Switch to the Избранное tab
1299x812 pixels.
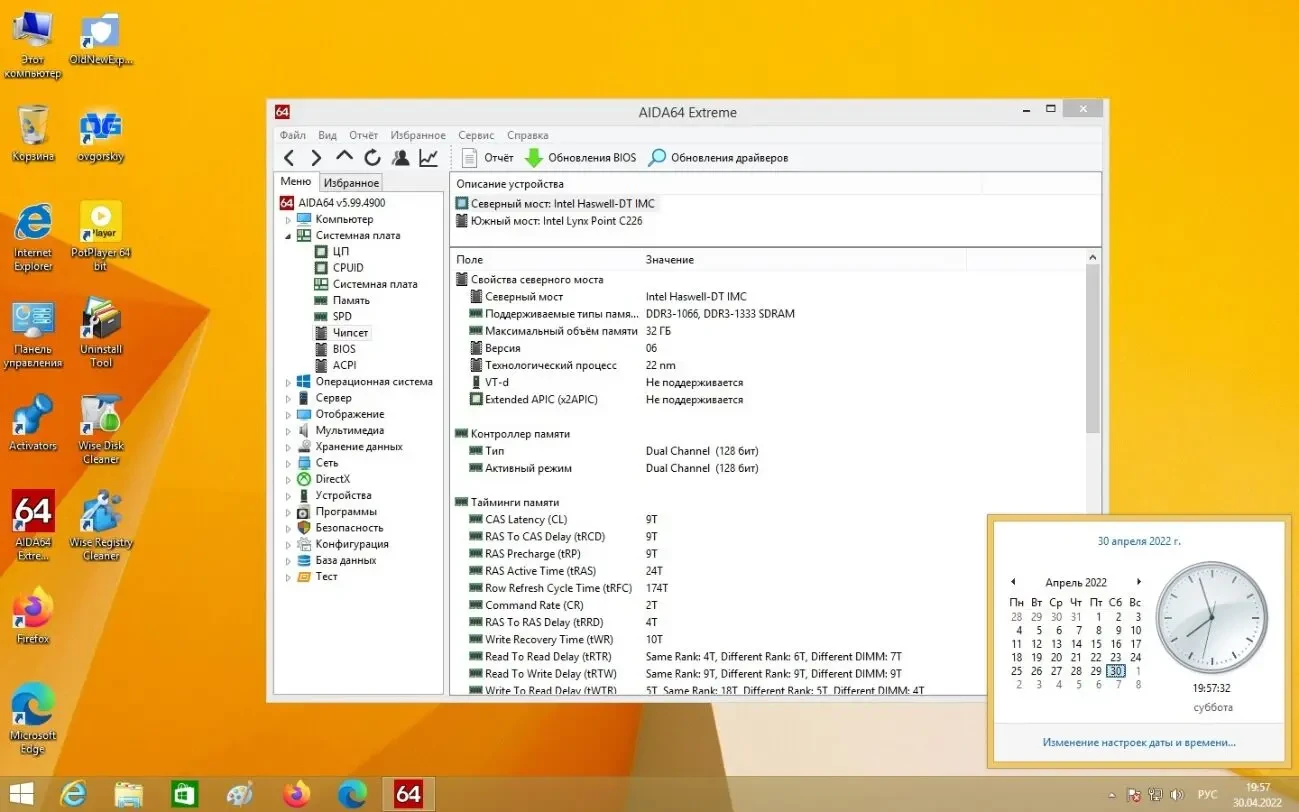coord(350,182)
